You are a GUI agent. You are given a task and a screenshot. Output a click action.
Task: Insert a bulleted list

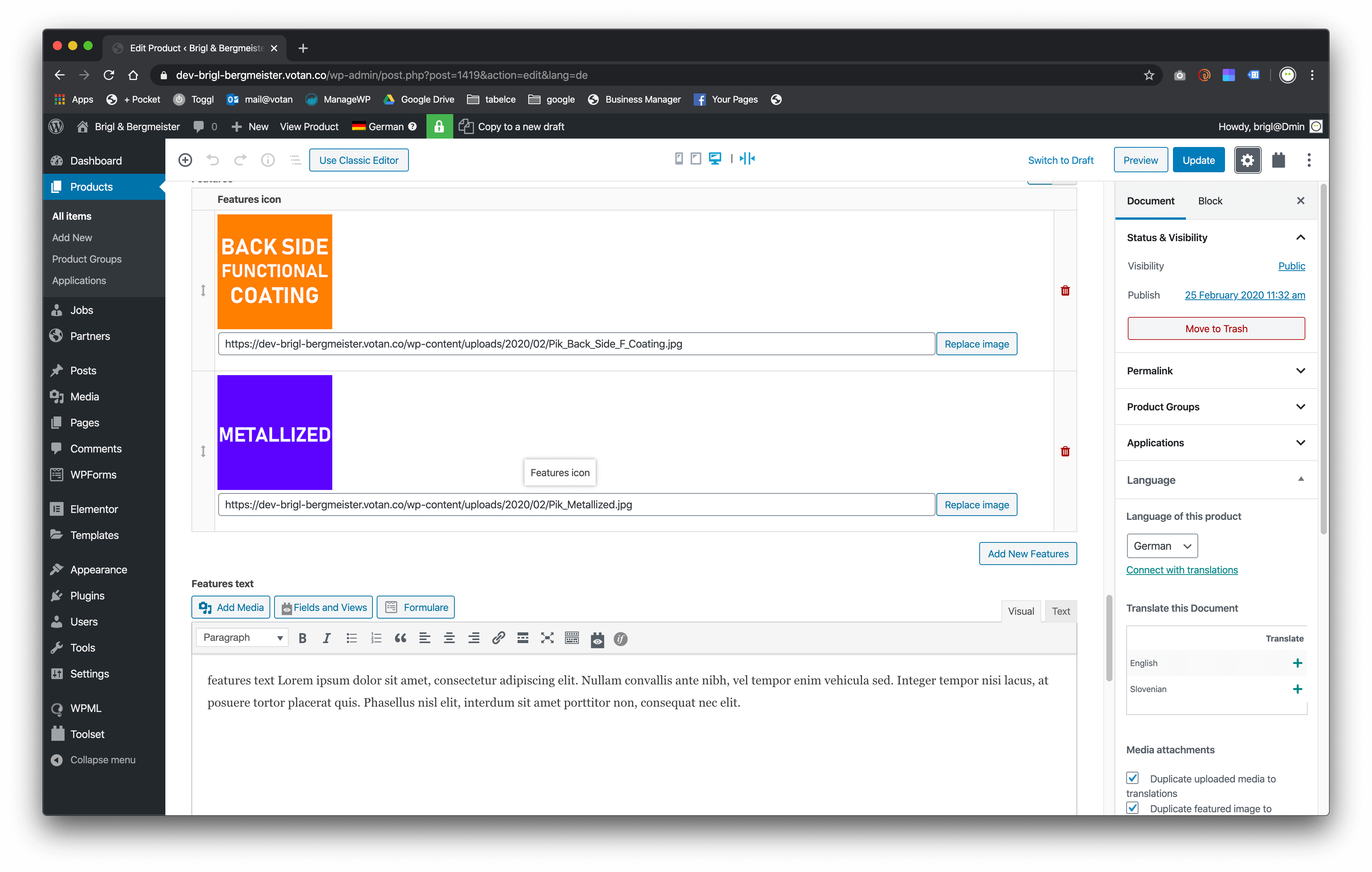(x=351, y=638)
